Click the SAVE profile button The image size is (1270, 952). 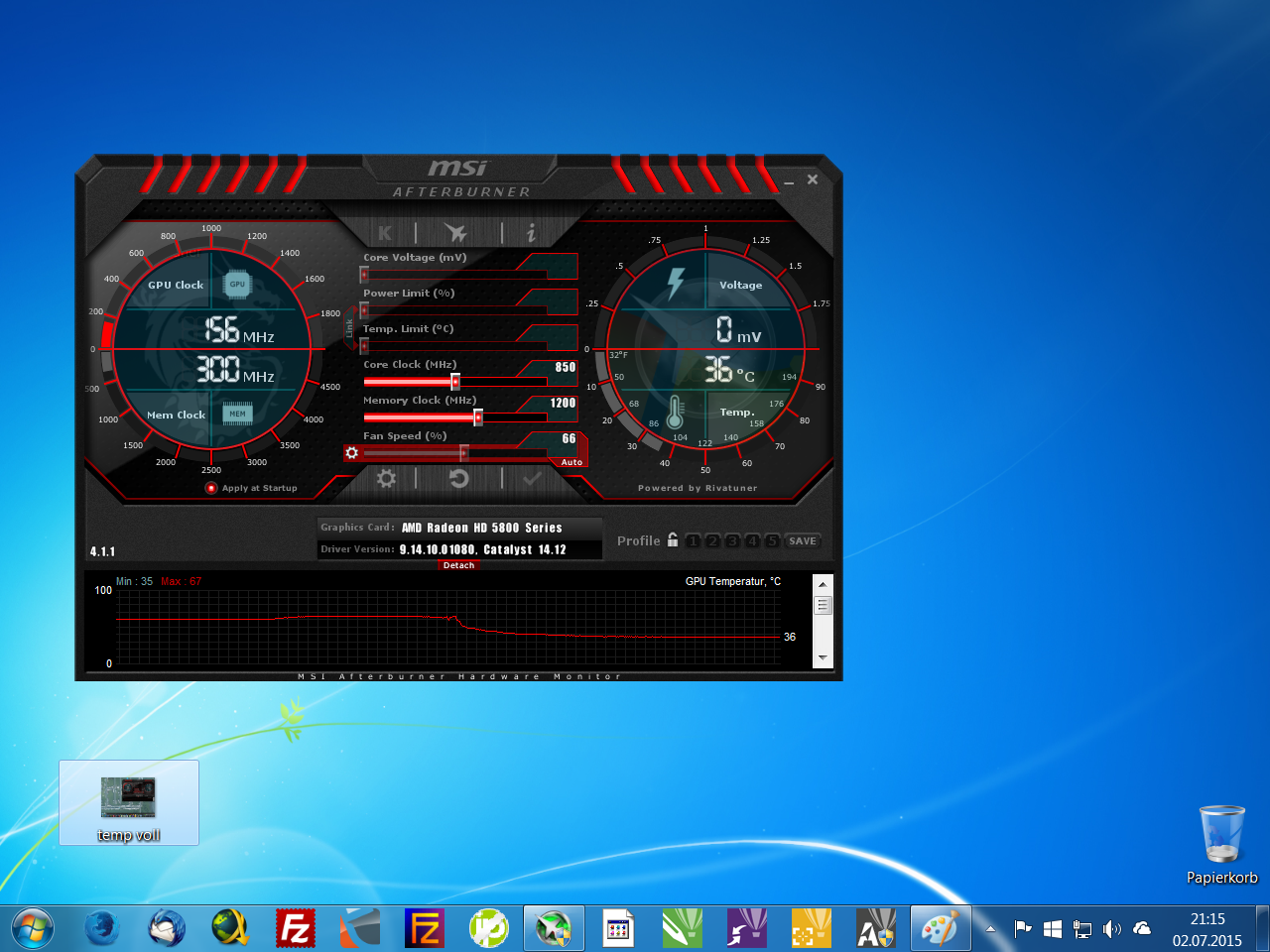803,540
